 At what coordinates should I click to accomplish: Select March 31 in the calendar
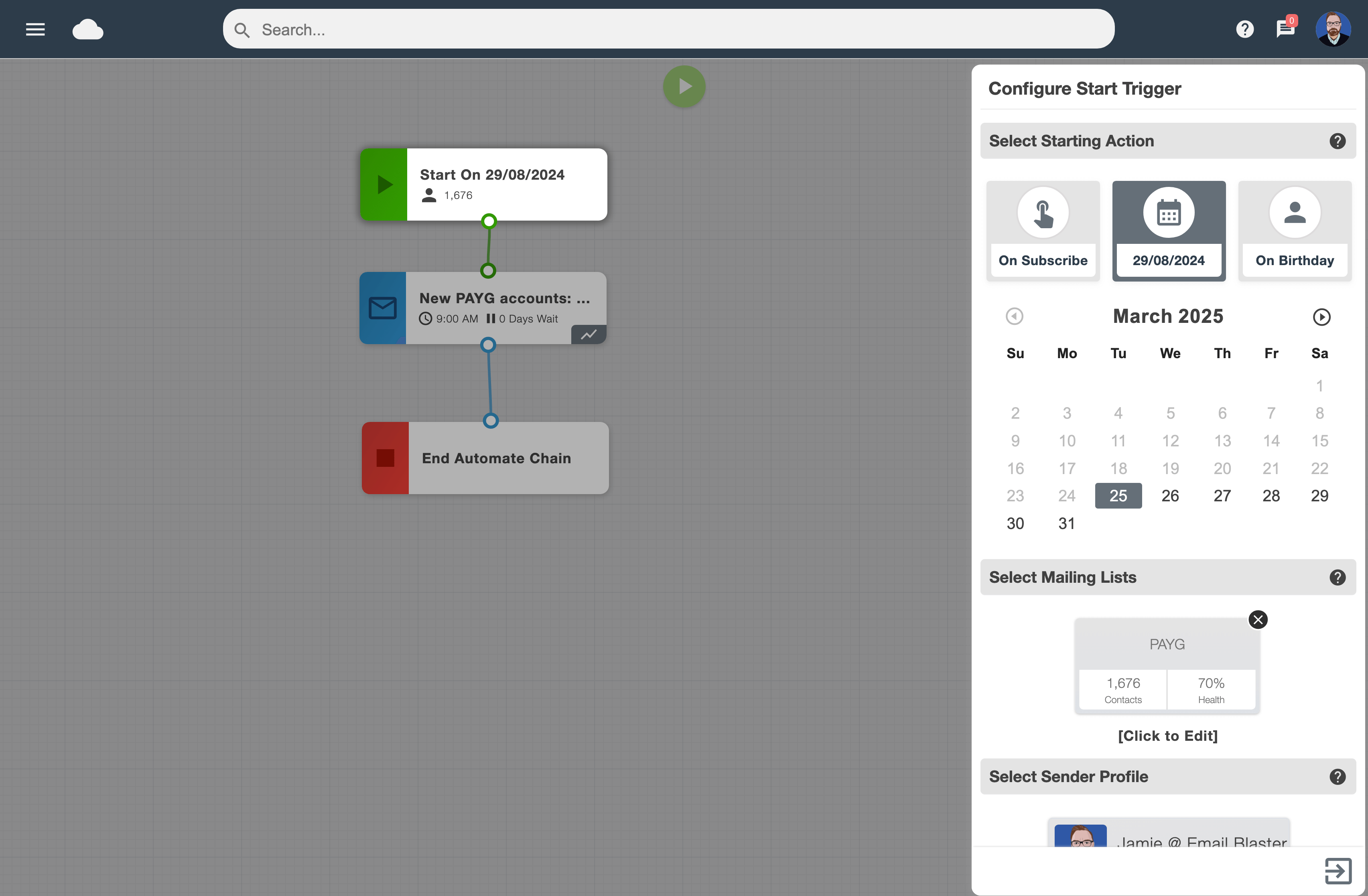[1066, 523]
